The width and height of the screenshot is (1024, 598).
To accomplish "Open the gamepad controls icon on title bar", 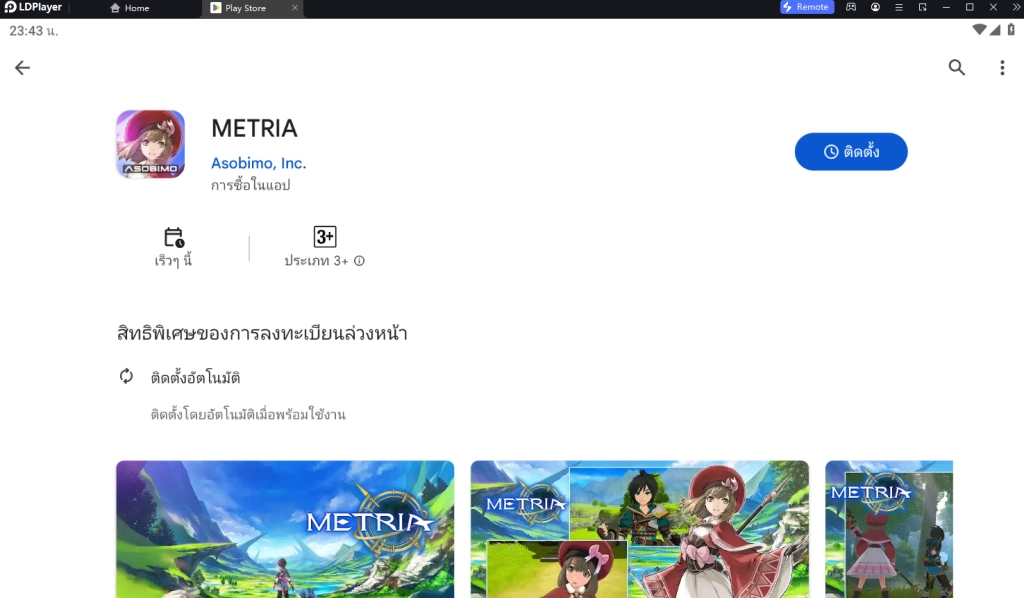I will (x=850, y=8).
